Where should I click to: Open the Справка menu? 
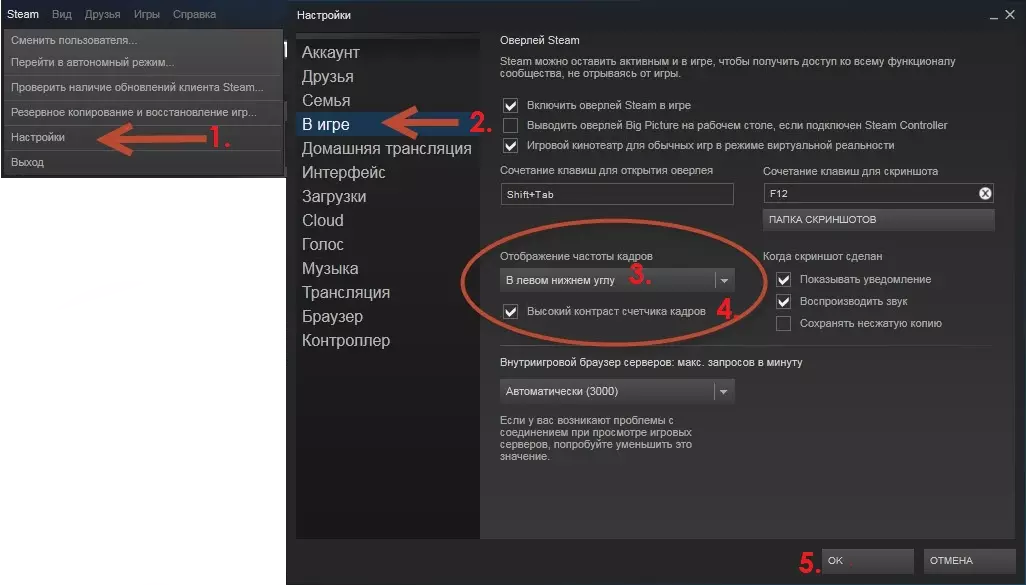pos(194,14)
